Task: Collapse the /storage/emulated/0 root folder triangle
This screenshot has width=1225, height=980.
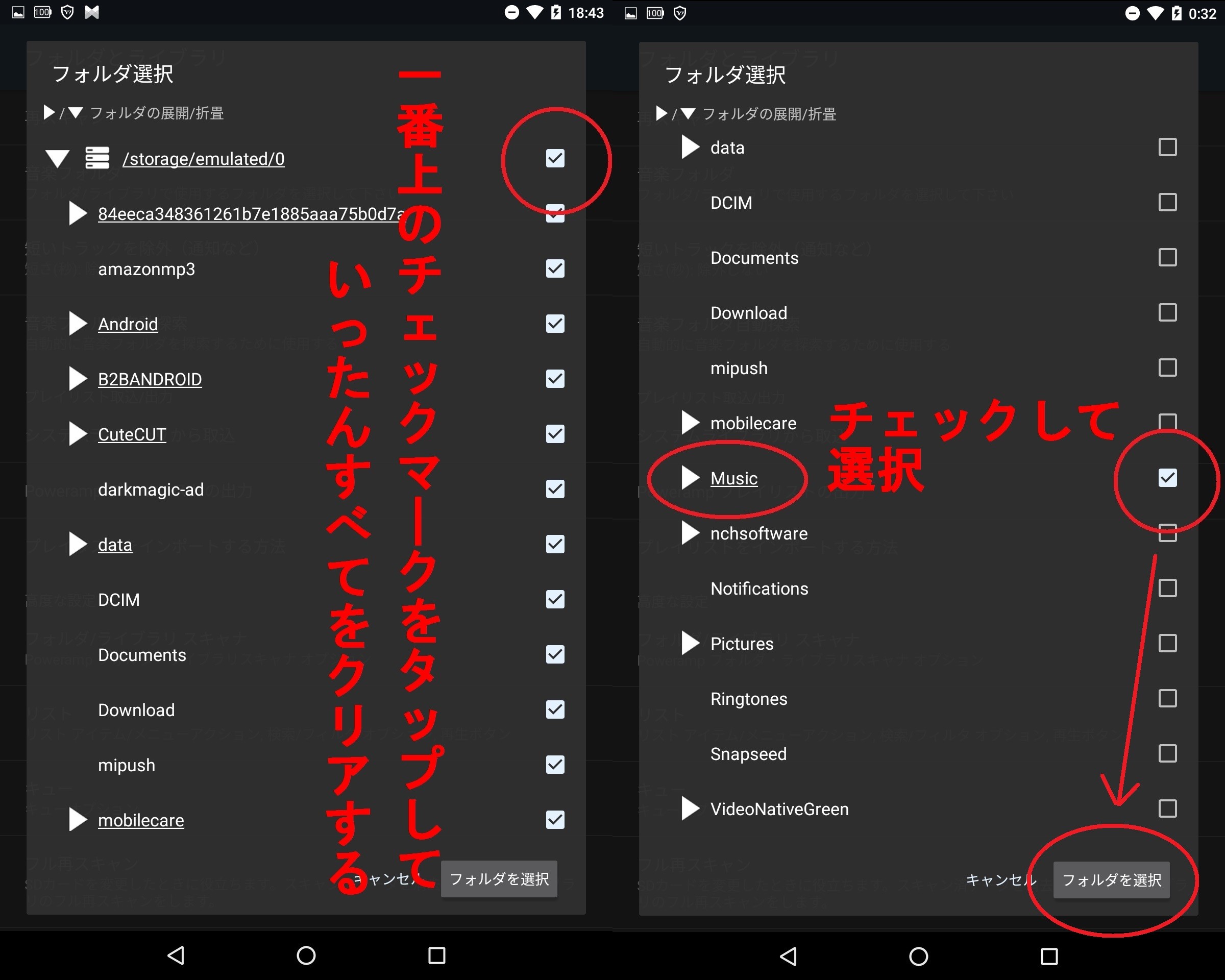Action: click(x=57, y=158)
